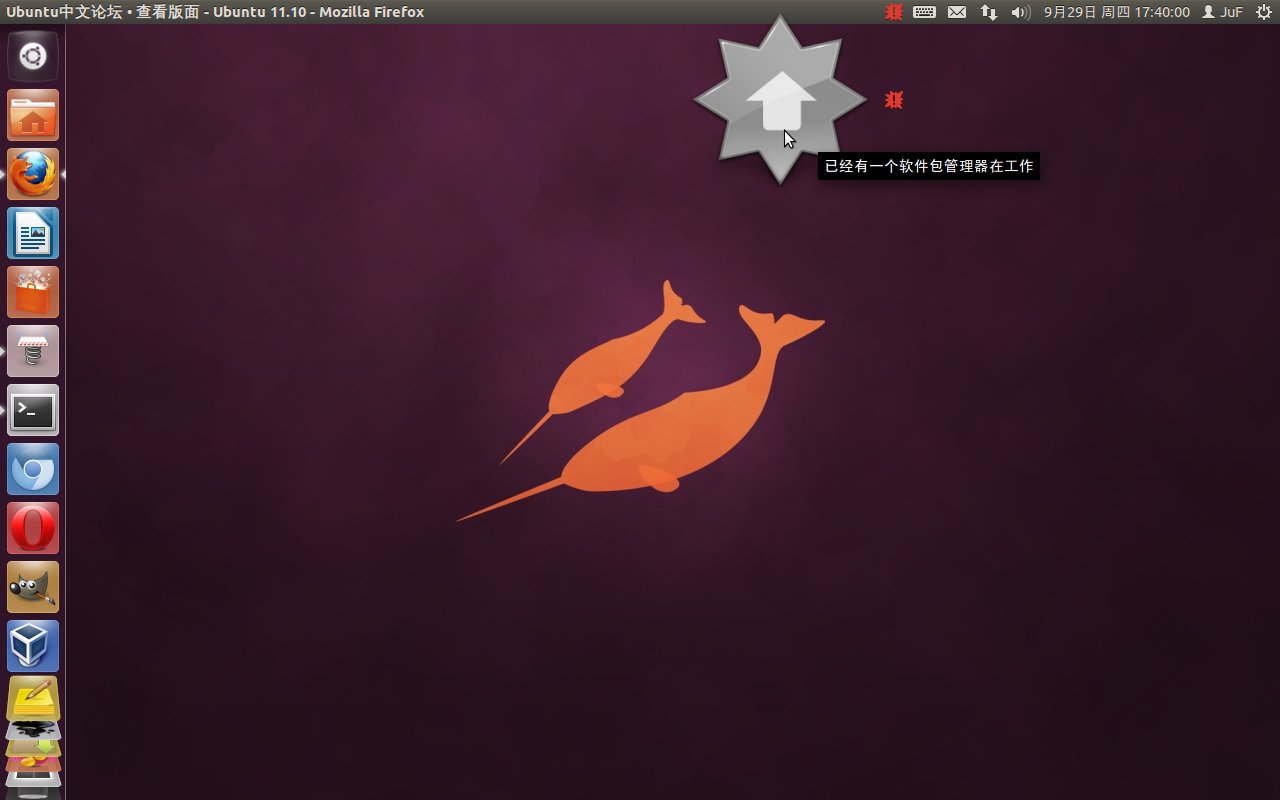Open the Ubuntu Dash home button
This screenshot has height=800, width=1280.
click(33, 56)
